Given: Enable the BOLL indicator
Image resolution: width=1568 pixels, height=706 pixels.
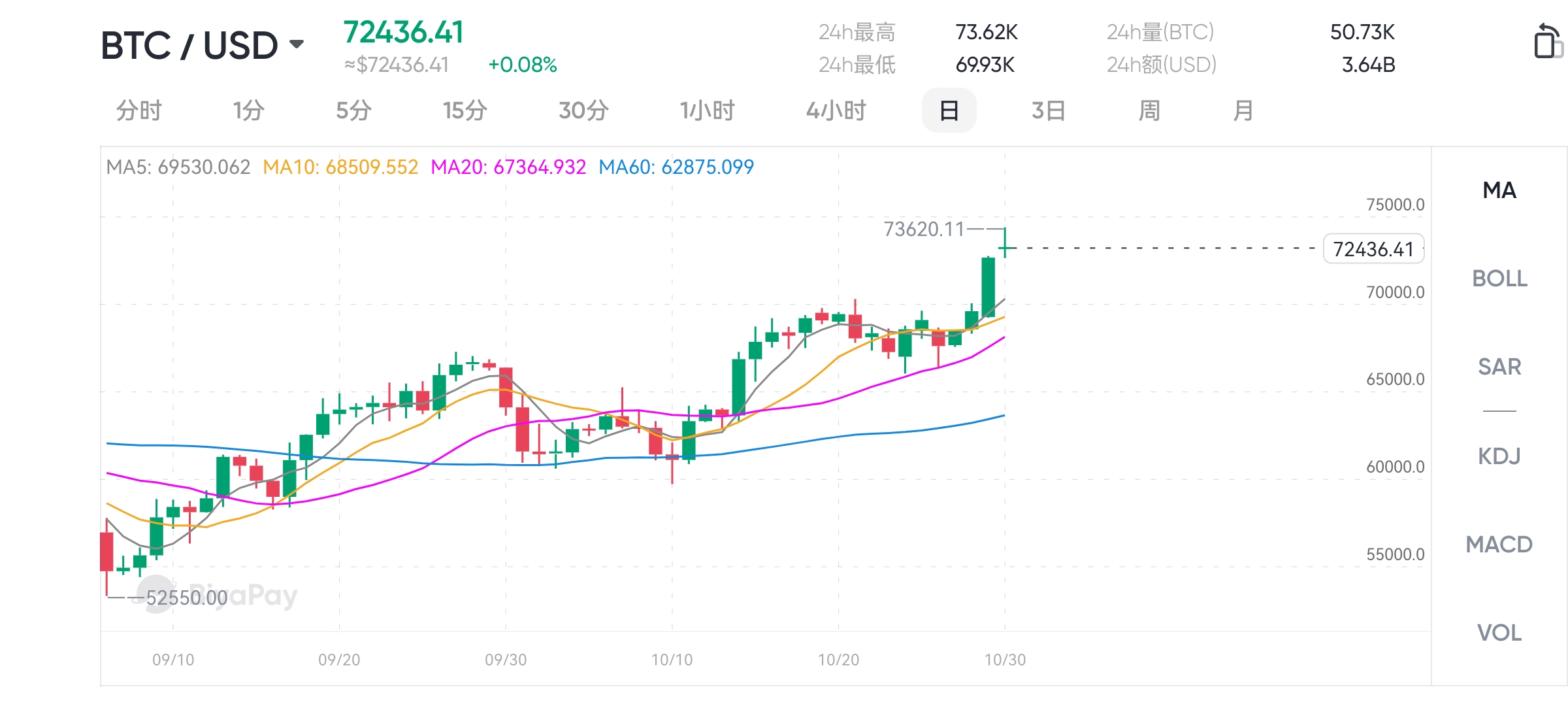Looking at the screenshot, I should point(1499,278).
